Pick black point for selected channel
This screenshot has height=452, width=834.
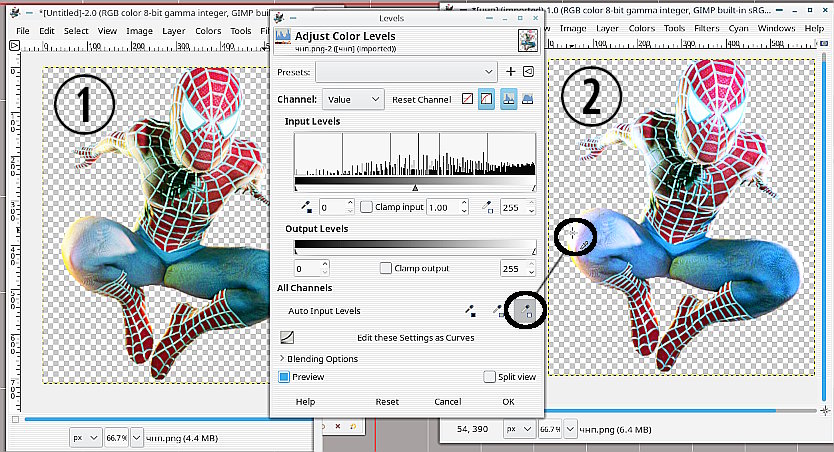[x=307, y=207]
